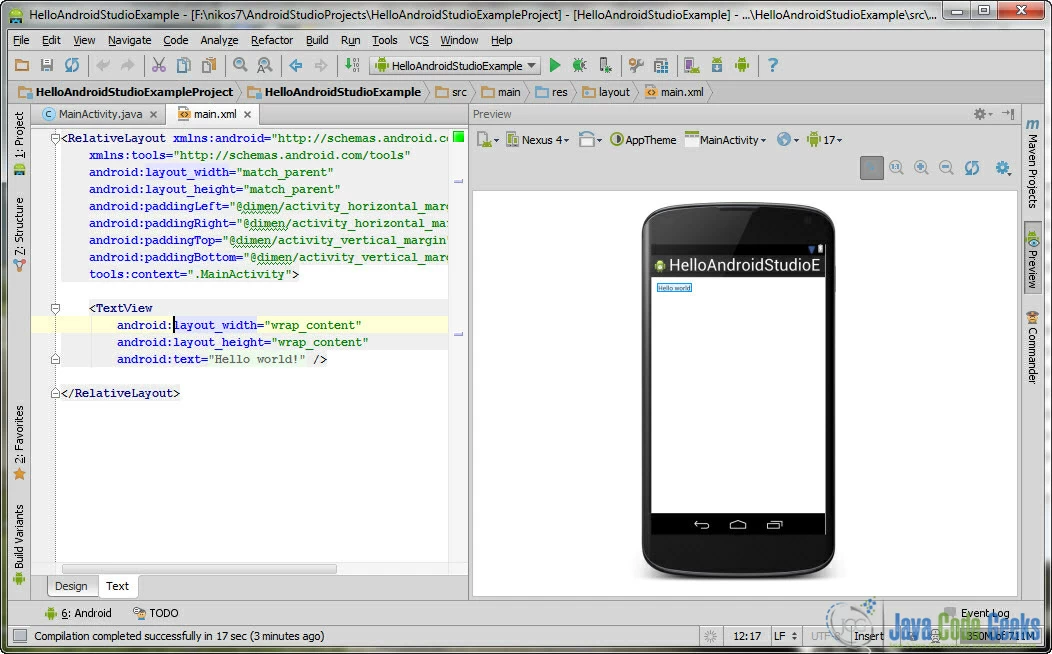The image size is (1052, 654).
Task: Refresh the layout preview
Action: [971, 168]
